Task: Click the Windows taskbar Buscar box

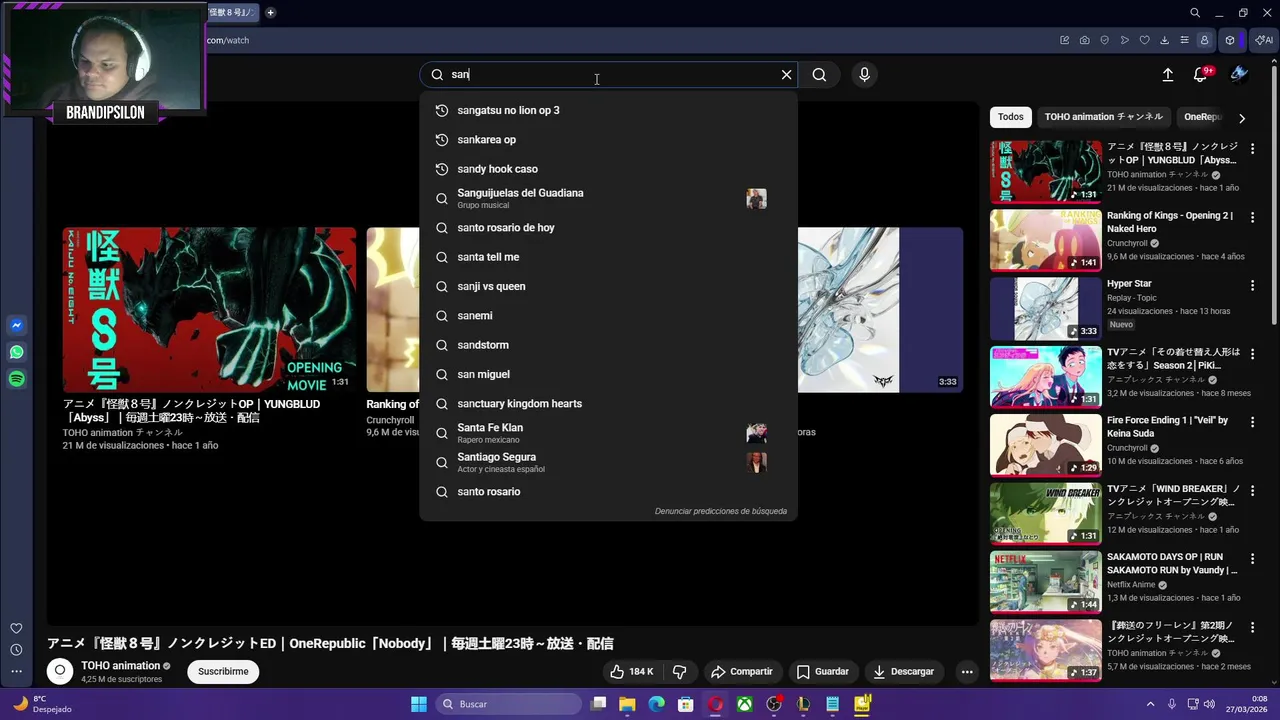Action: coord(507,704)
